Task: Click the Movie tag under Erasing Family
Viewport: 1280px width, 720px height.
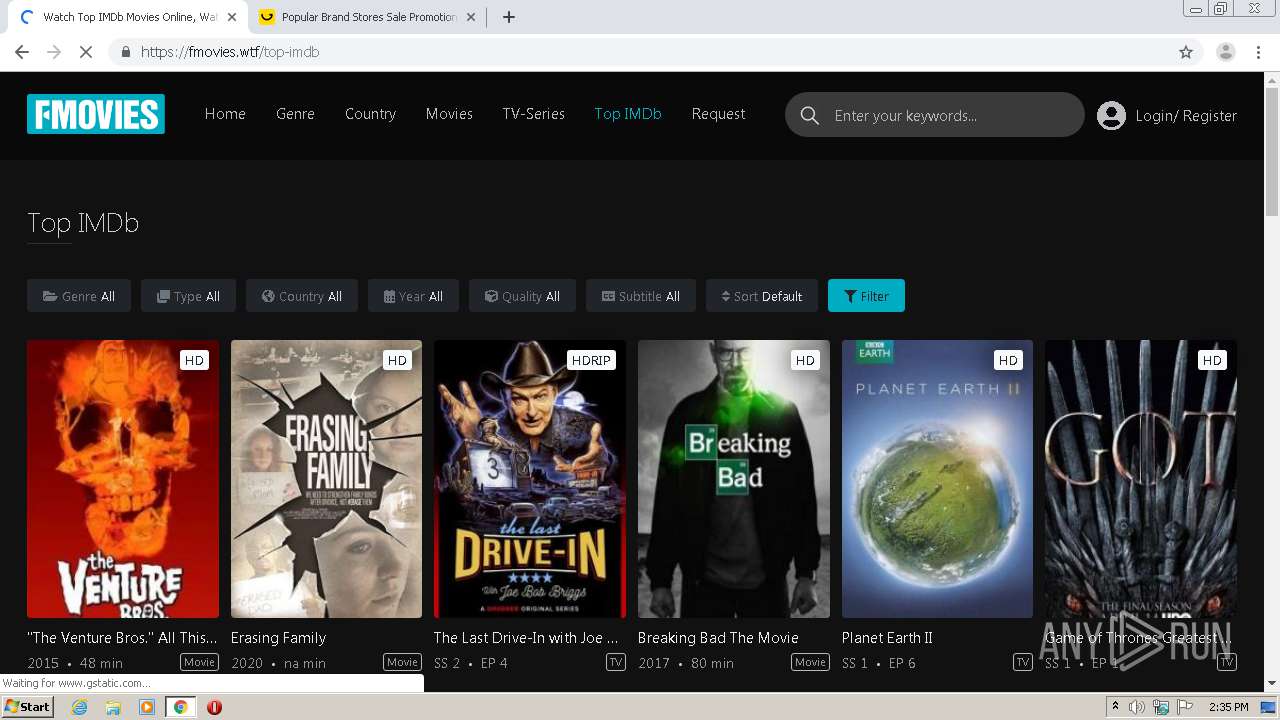Action: (402, 662)
